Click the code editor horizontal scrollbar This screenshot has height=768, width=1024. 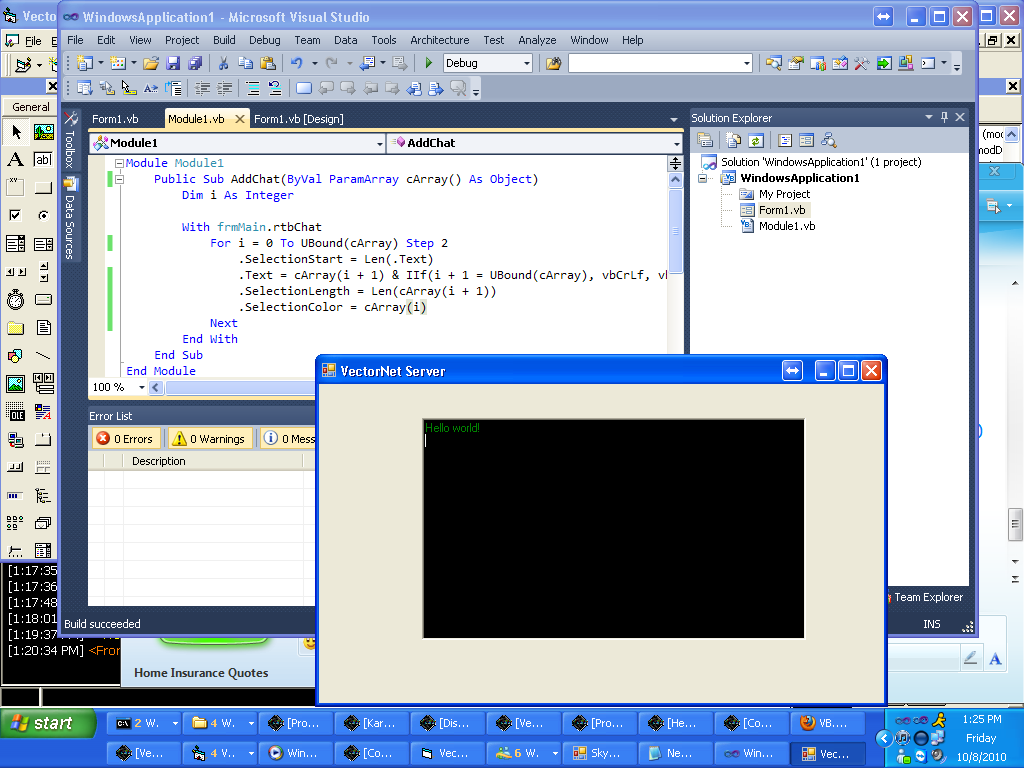tap(240, 387)
